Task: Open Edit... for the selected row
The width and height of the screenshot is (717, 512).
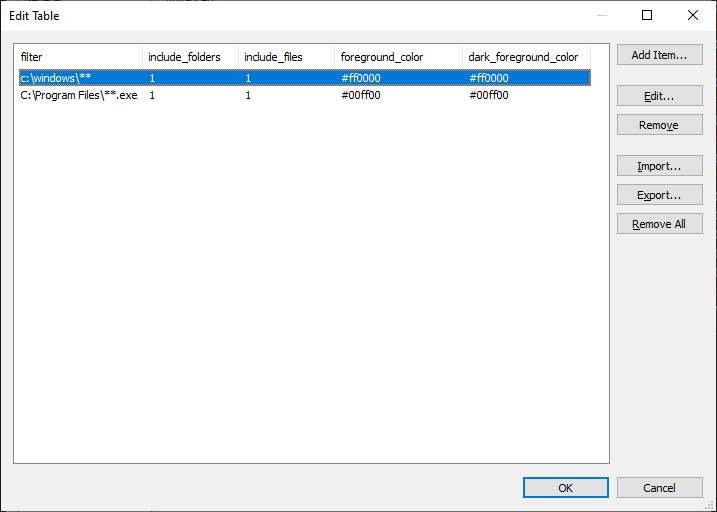Action: tap(659, 96)
